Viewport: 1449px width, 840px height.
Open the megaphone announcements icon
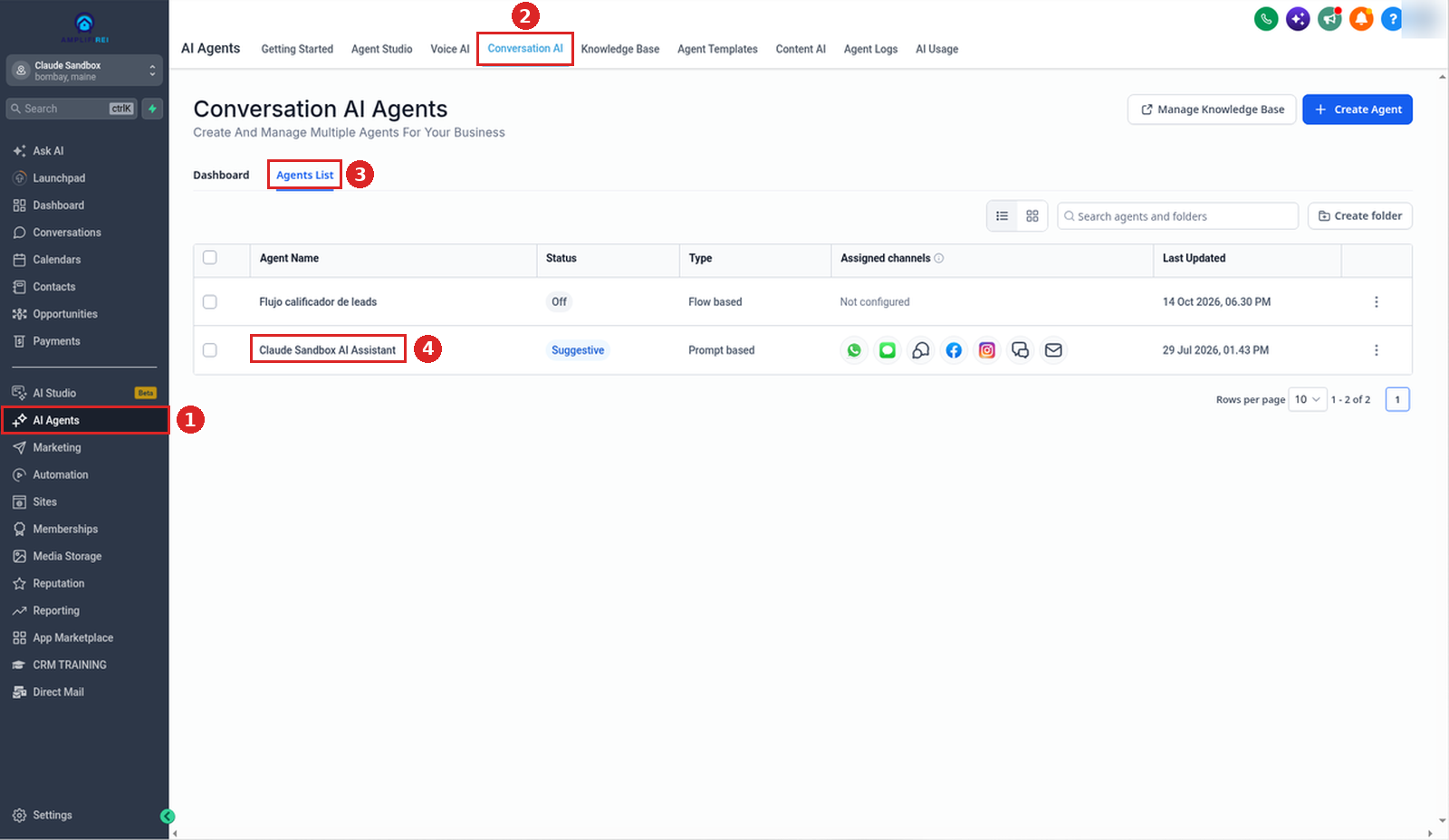click(1329, 18)
